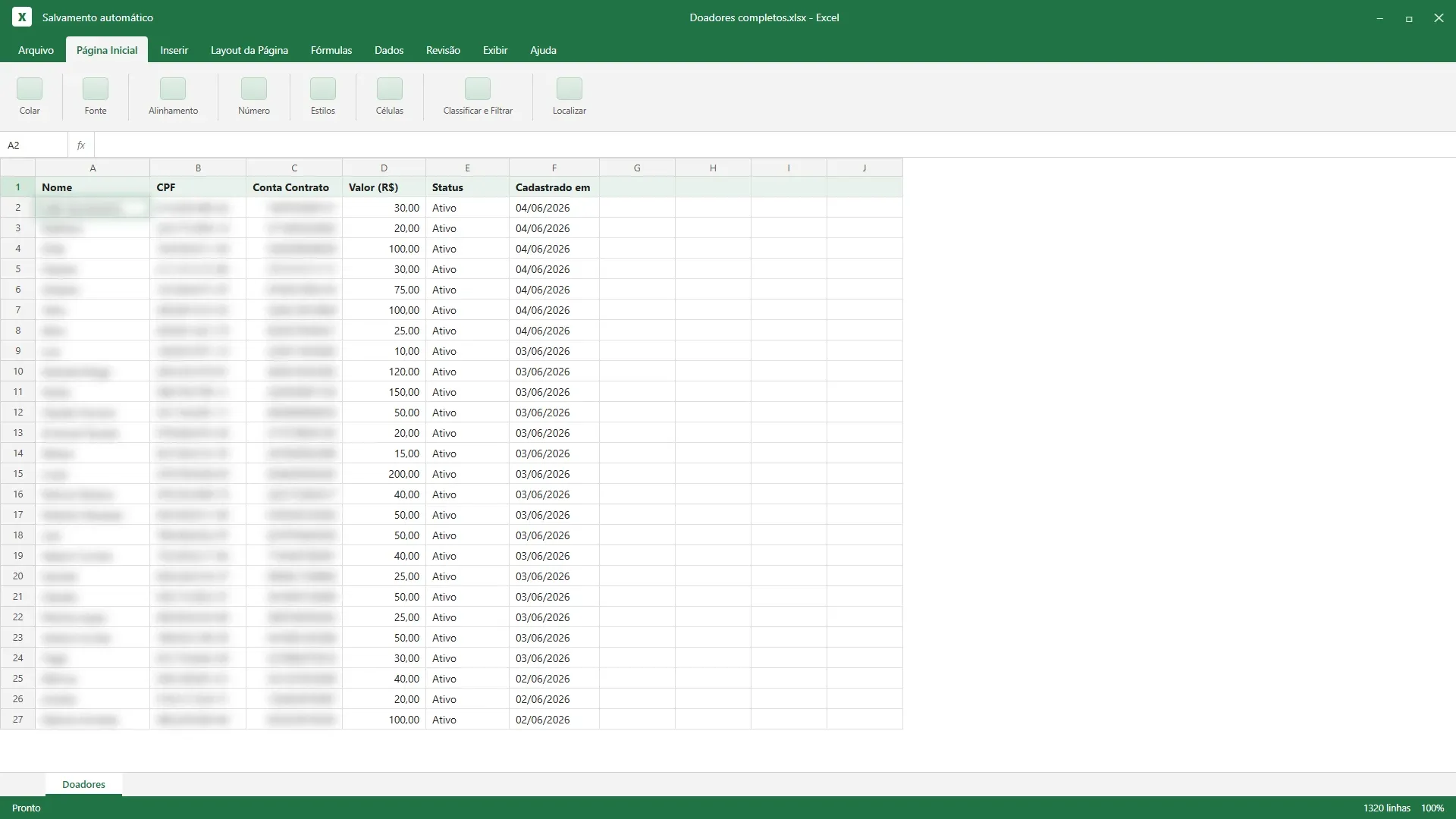1456x819 pixels.
Task: Select the Doadores sheet tab
Action: (83, 784)
